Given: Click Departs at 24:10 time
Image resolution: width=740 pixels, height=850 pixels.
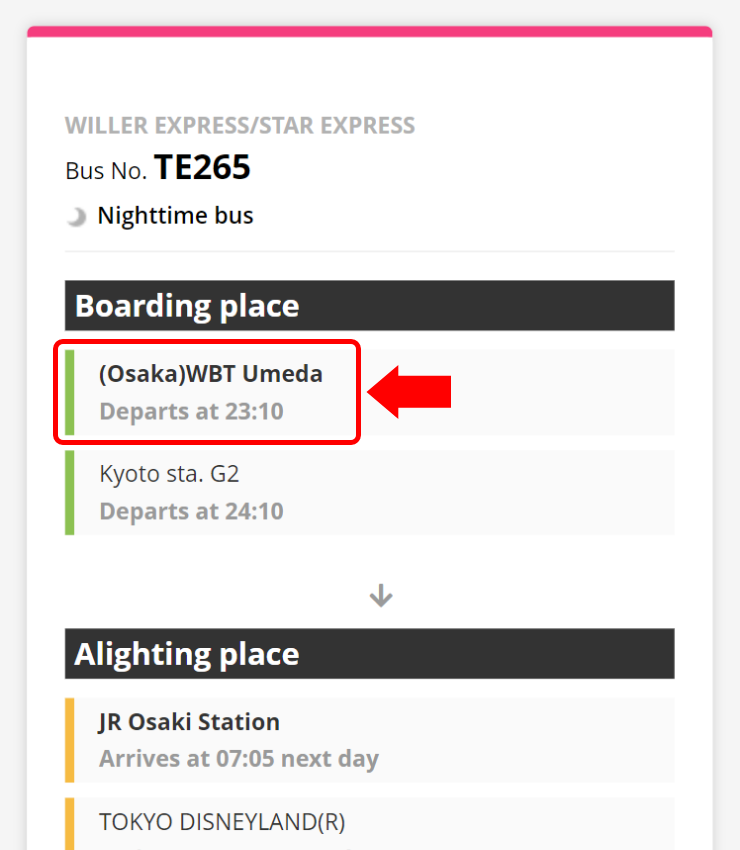Looking at the screenshot, I should click(191, 511).
